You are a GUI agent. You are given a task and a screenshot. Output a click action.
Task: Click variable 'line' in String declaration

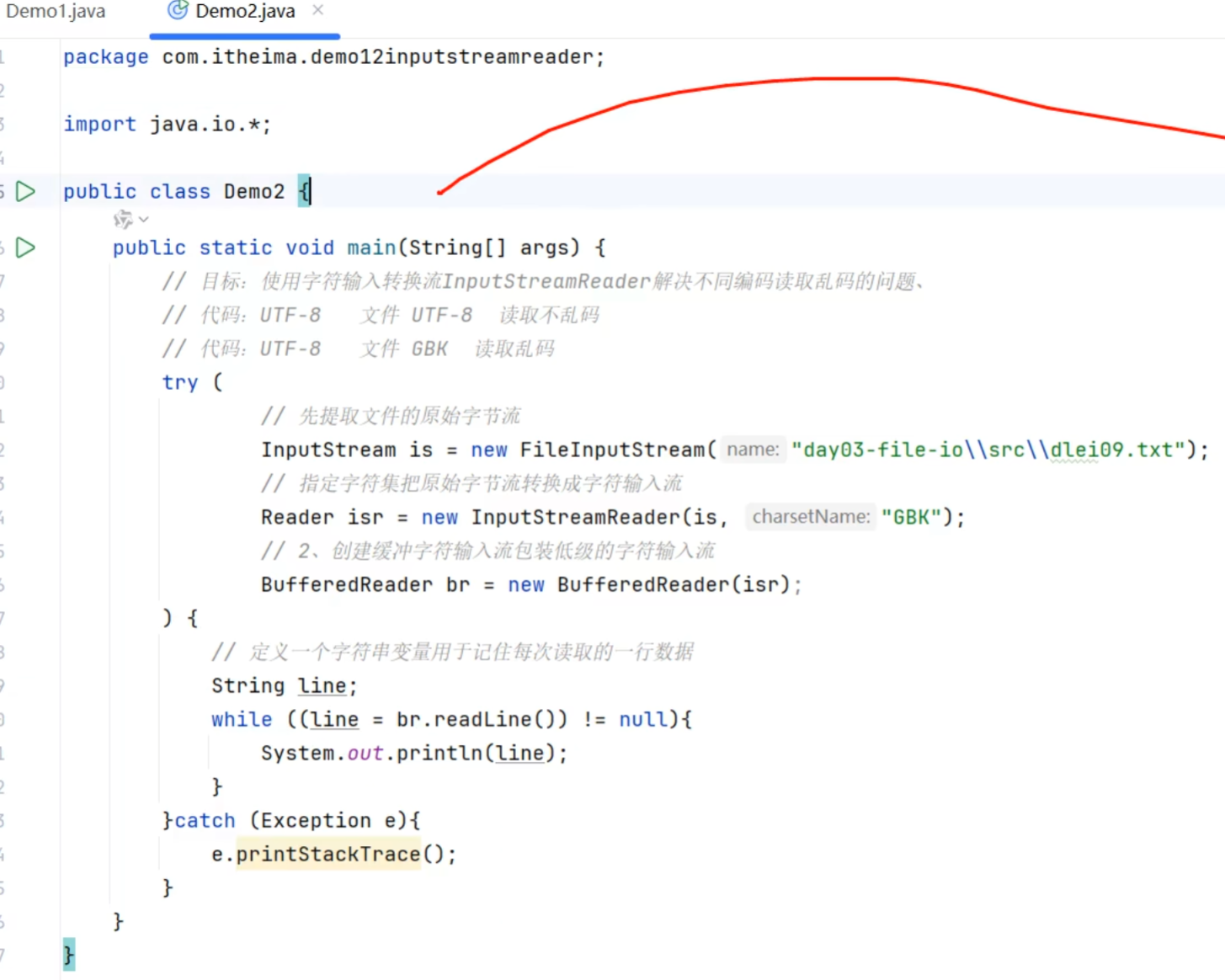coord(322,686)
